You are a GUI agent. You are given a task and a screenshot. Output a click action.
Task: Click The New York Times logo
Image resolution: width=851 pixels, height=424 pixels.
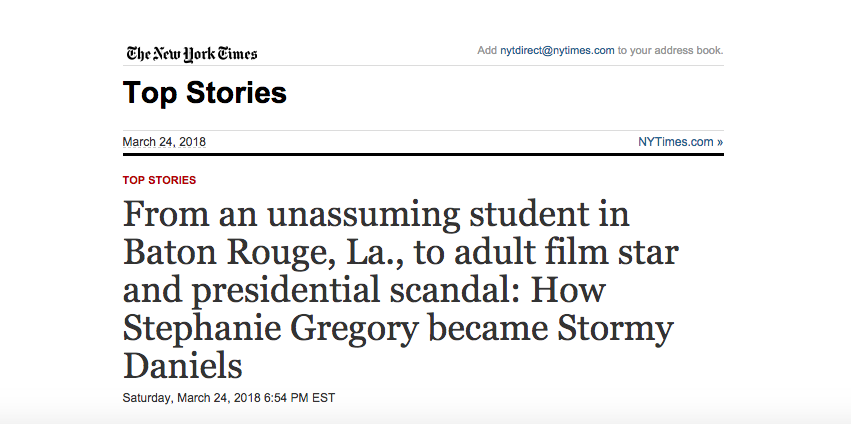coord(192,54)
